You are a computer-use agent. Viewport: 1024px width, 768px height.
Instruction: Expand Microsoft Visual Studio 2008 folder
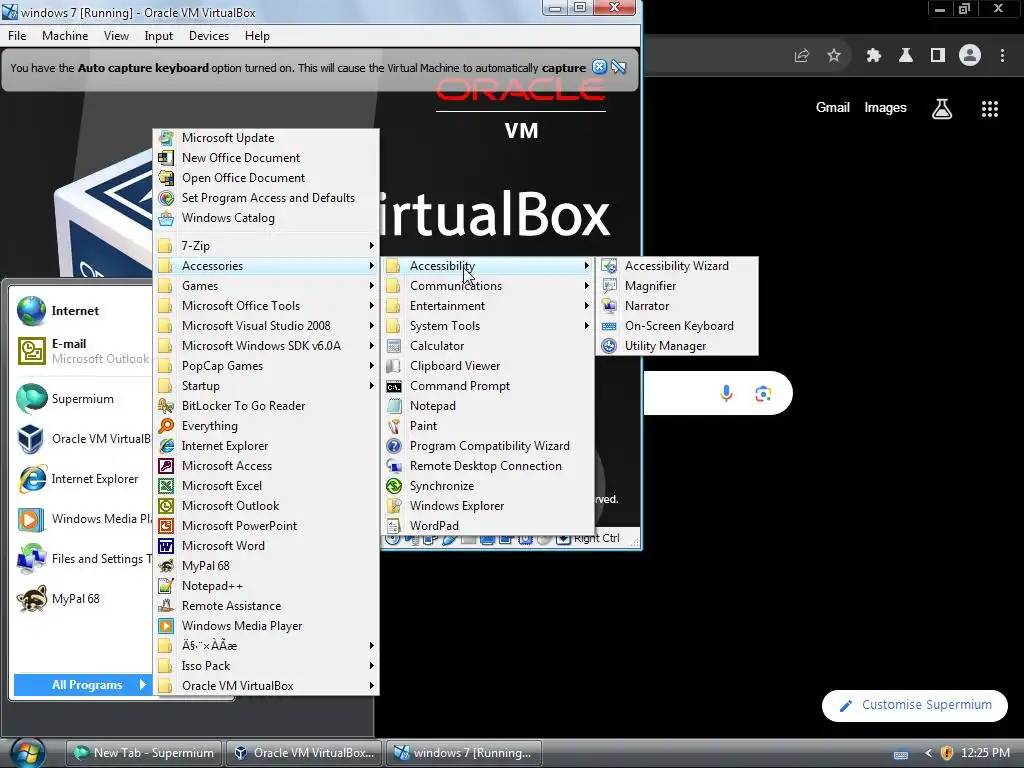point(266,326)
